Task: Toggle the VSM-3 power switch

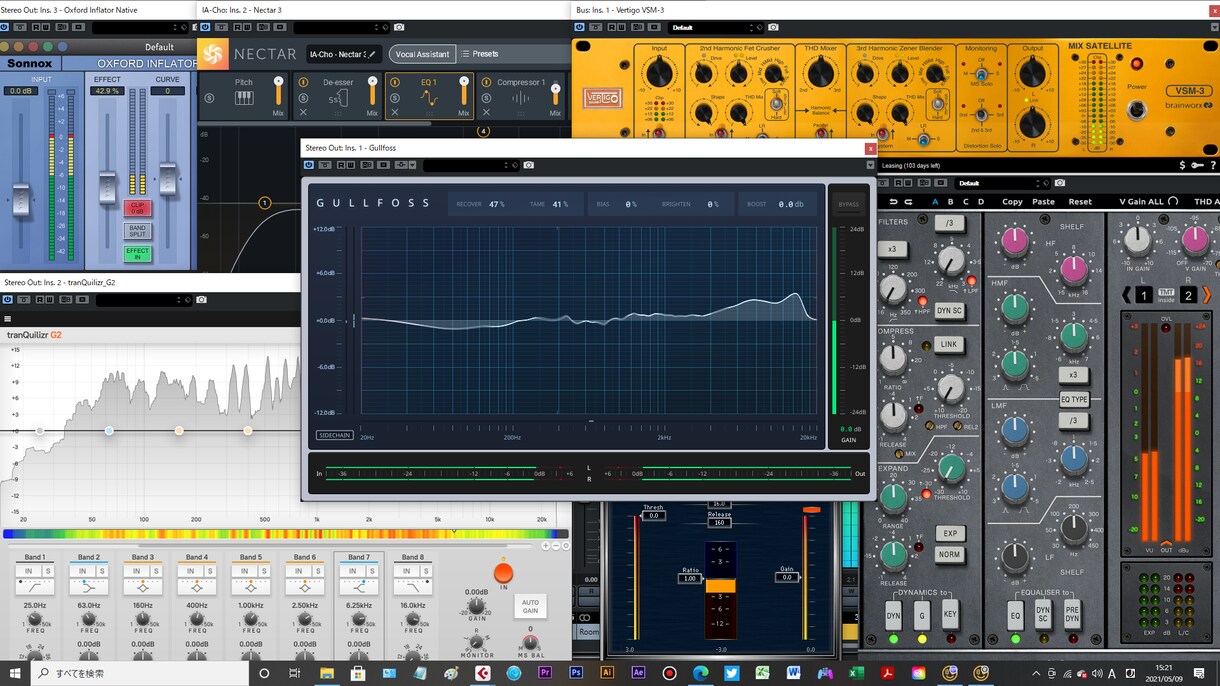Action: point(1137,111)
